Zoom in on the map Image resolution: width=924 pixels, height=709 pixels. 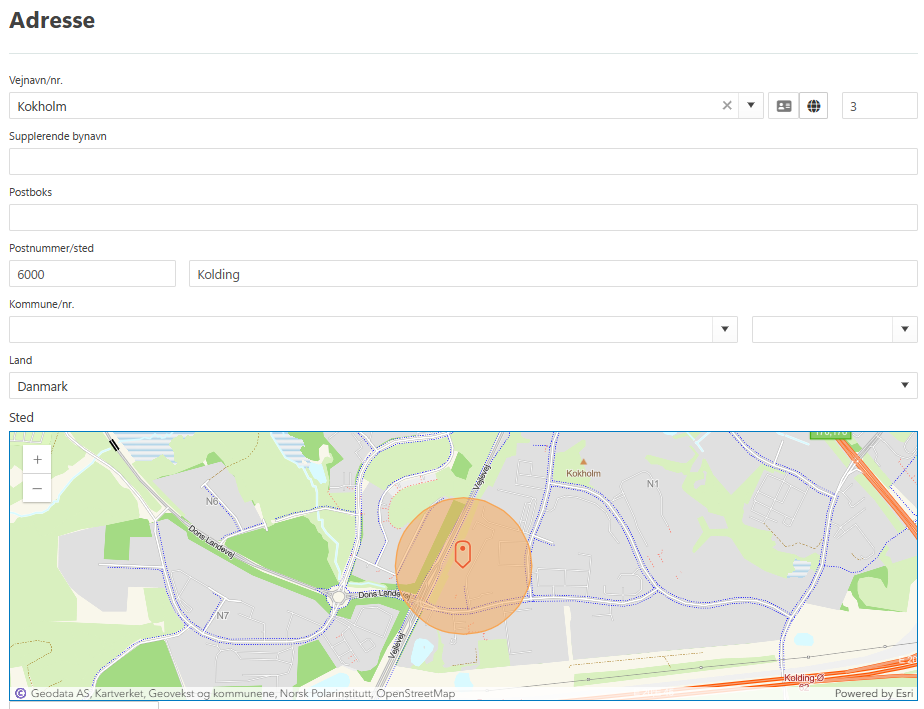(x=37, y=460)
